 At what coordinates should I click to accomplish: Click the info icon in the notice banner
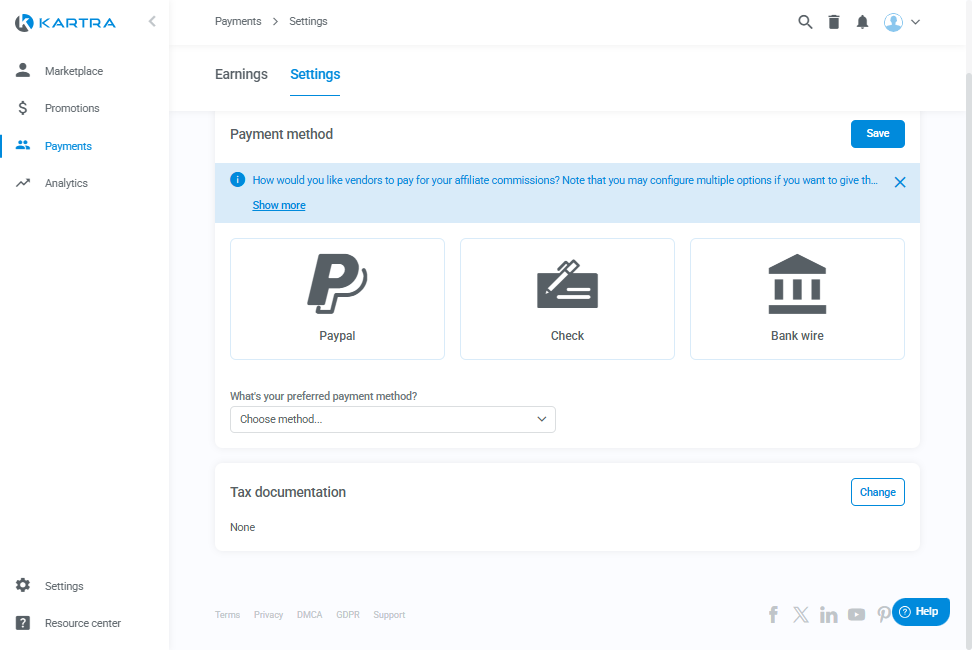(237, 180)
